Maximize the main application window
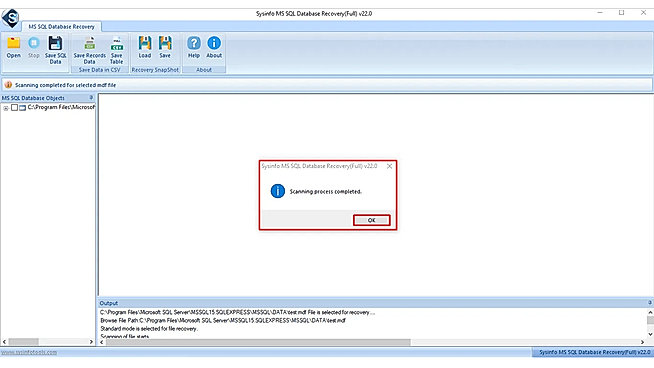654x368 pixels. [x=621, y=13]
